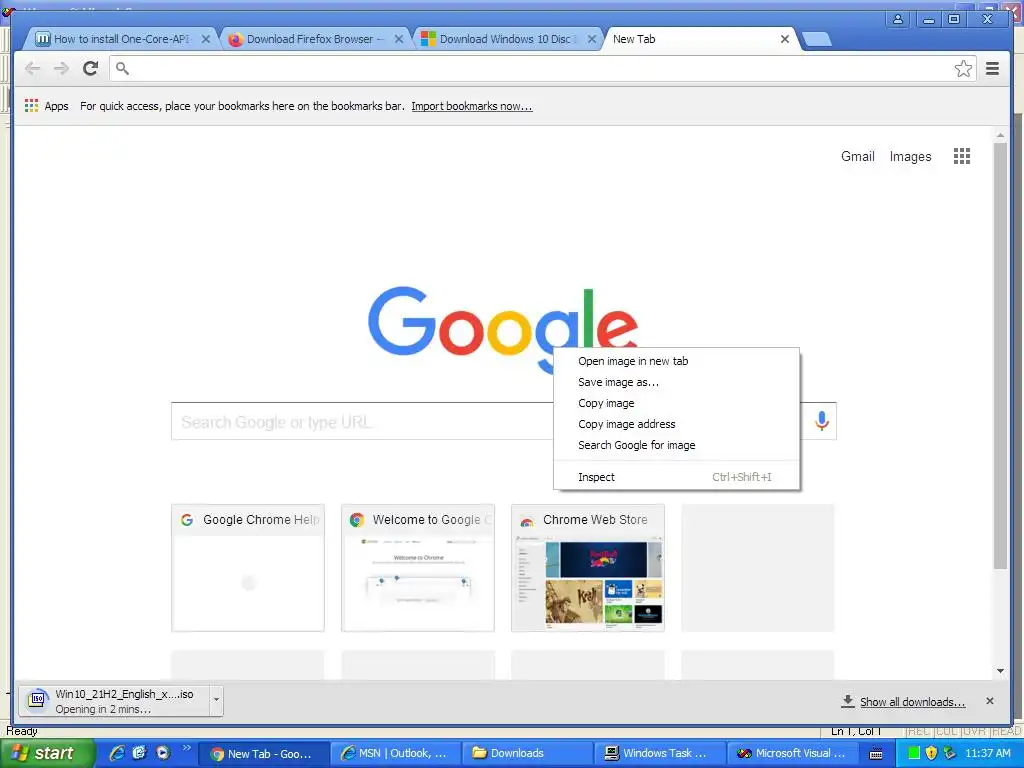
Task: Click the Chrome user profile button
Action: (x=898, y=20)
